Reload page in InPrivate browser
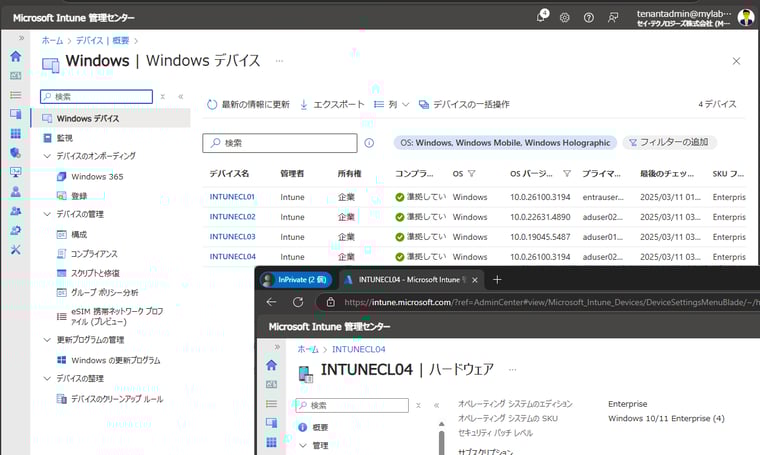The image size is (760, 455). tap(298, 302)
